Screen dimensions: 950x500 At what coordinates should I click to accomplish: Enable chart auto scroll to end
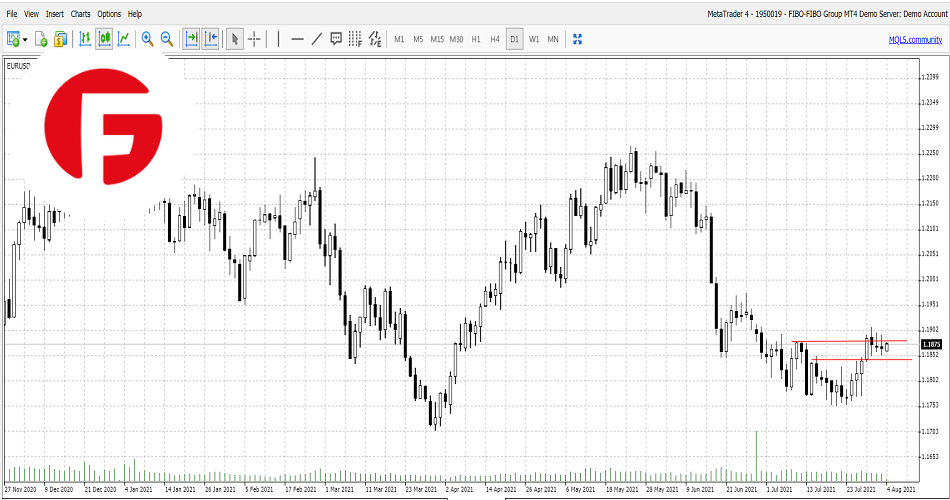coord(191,39)
